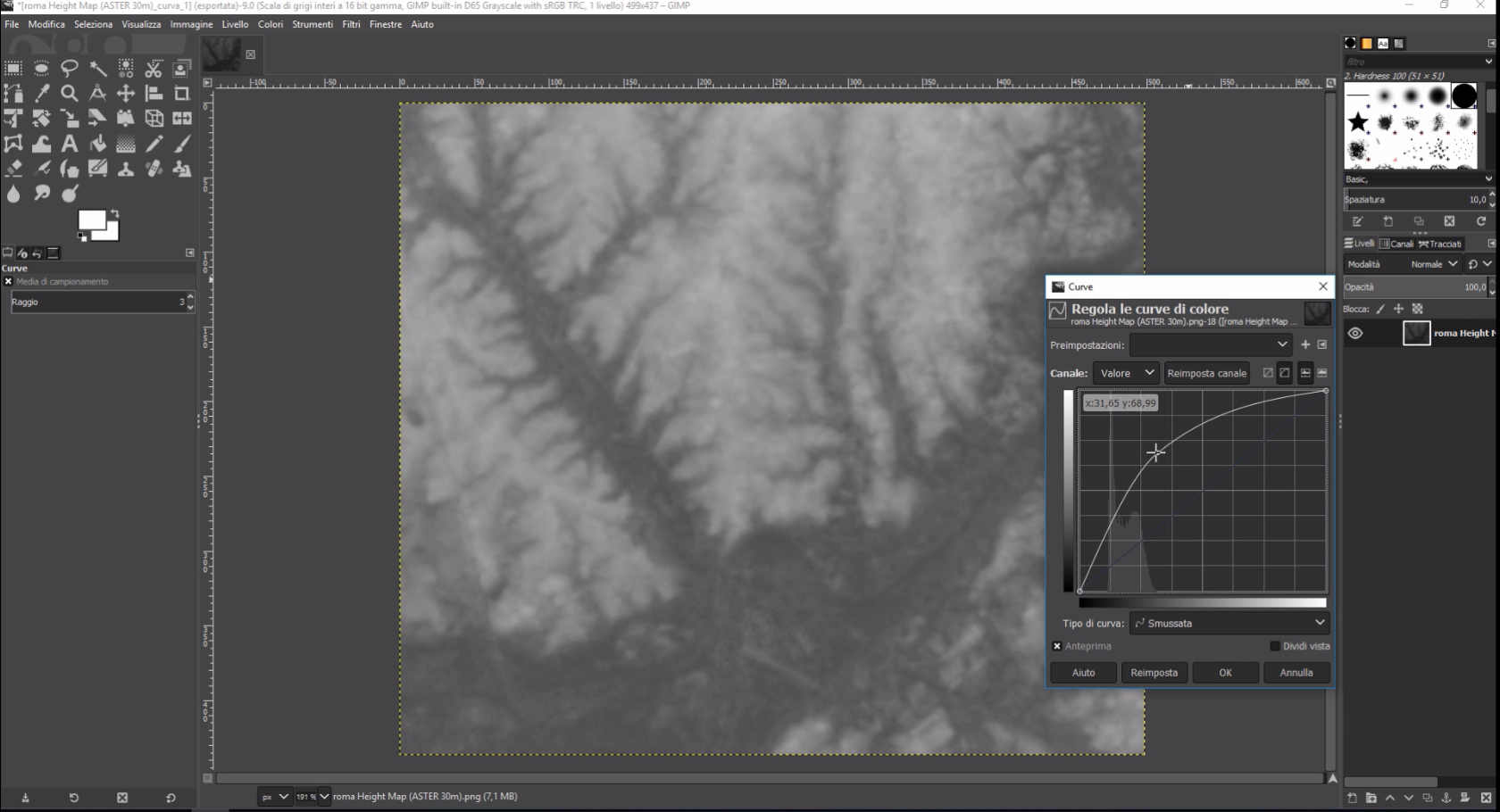Screen dimensions: 1500x812
Task: Open the Preimpostazioni presets dropdown
Action: point(1211,344)
